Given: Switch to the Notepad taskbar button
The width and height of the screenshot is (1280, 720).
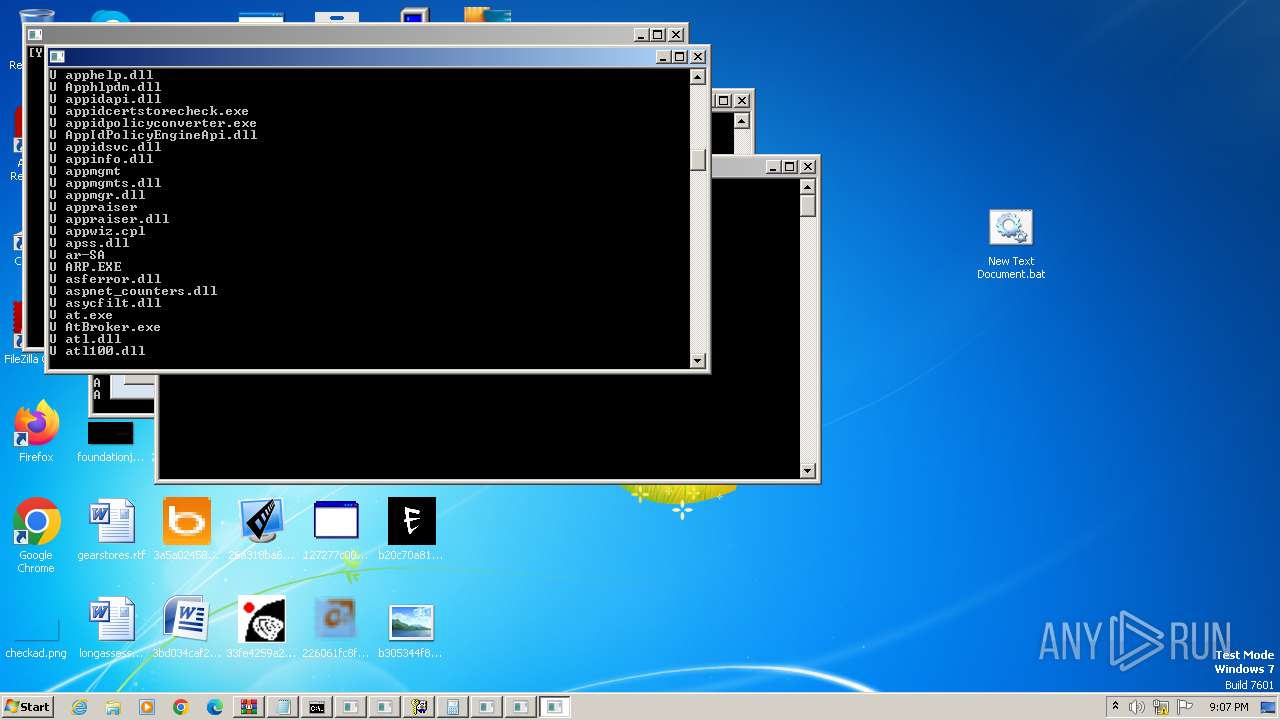Looking at the screenshot, I should 283,707.
